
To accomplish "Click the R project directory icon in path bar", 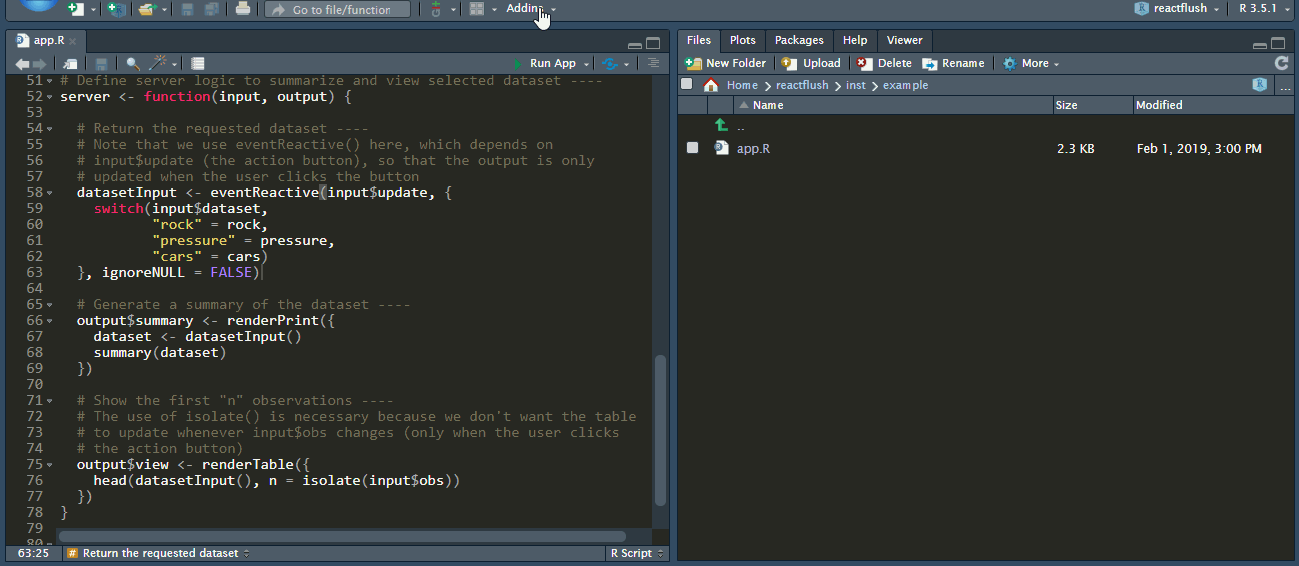I will coord(1260,85).
